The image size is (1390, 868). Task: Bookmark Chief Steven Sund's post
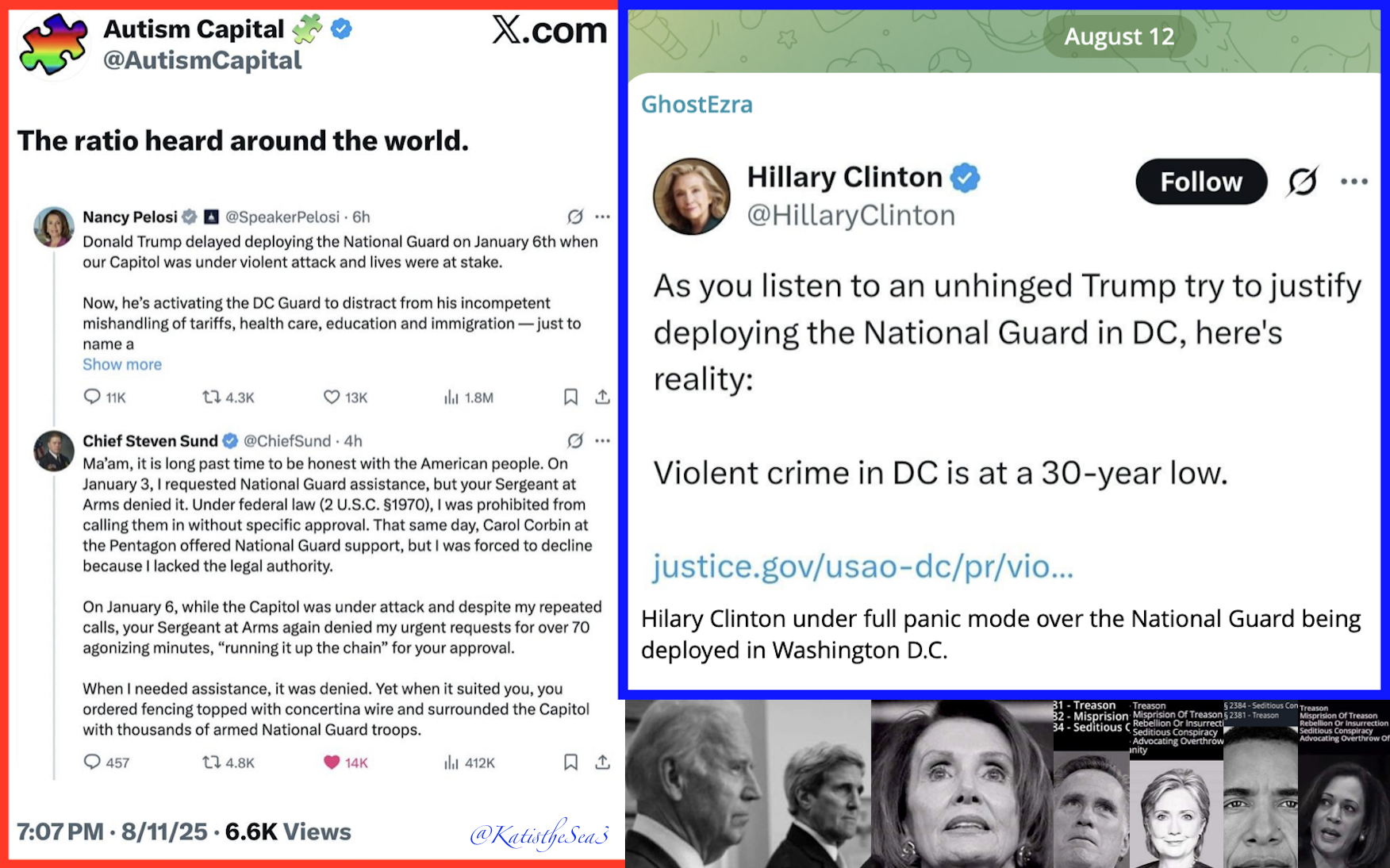[570, 762]
